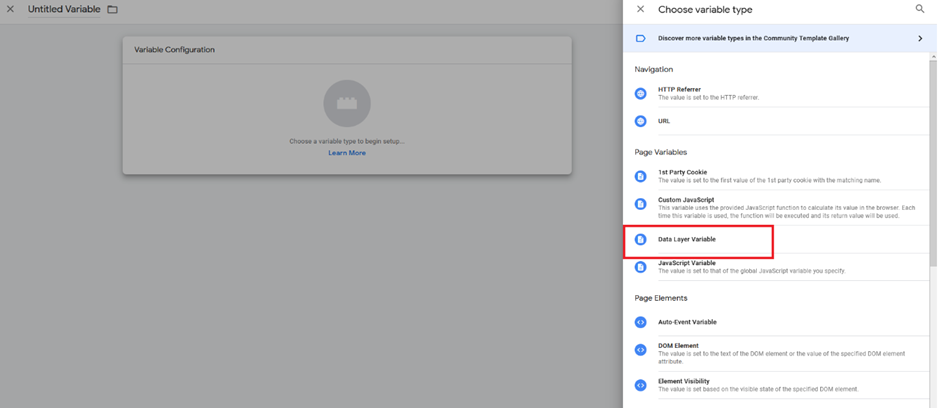This screenshot has width=939, height=408.
Task: Open search in Choose variable type panel
Action: pyautogui.click(x=920, y=10)
